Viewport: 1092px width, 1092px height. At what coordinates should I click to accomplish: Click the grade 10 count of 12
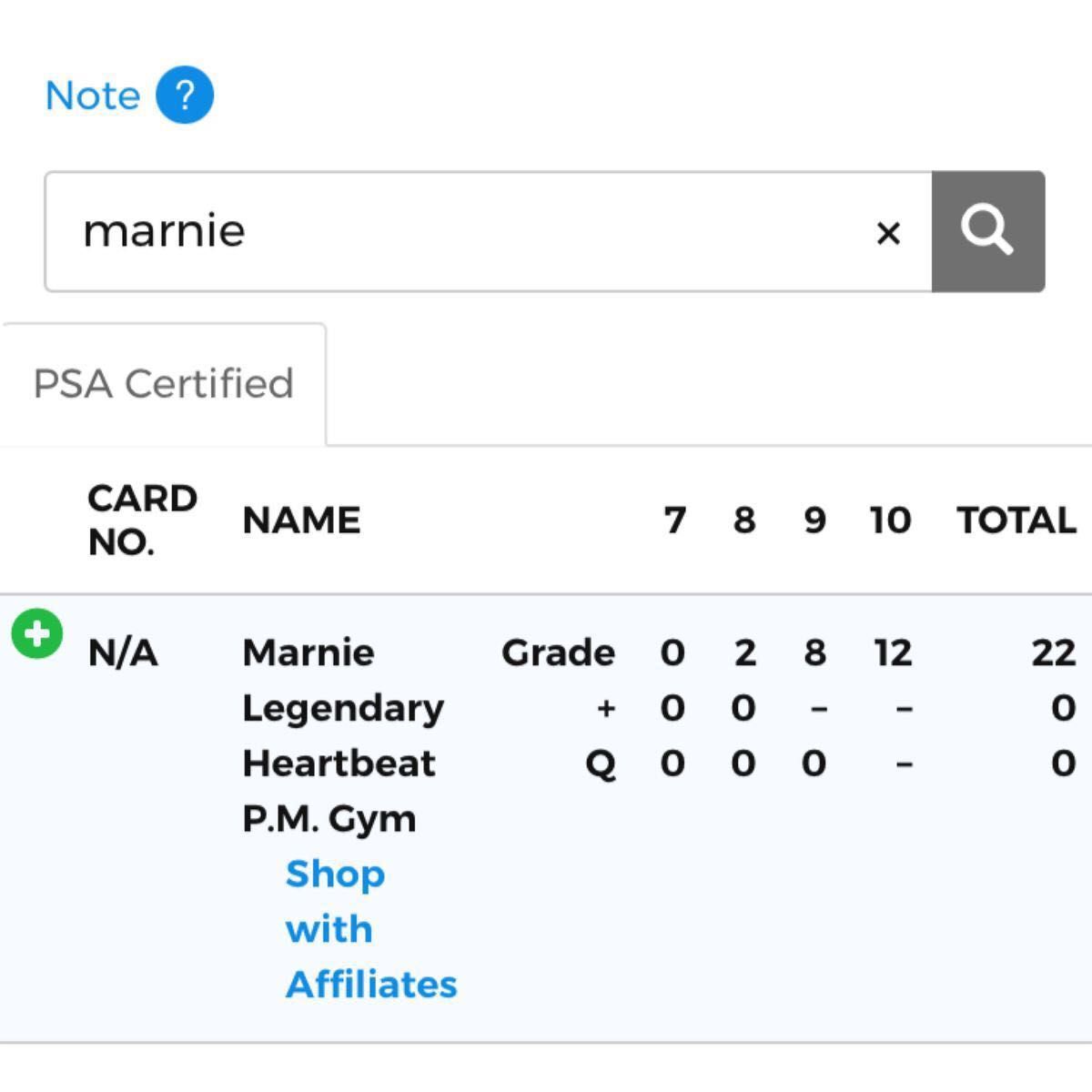coord(893,652)
